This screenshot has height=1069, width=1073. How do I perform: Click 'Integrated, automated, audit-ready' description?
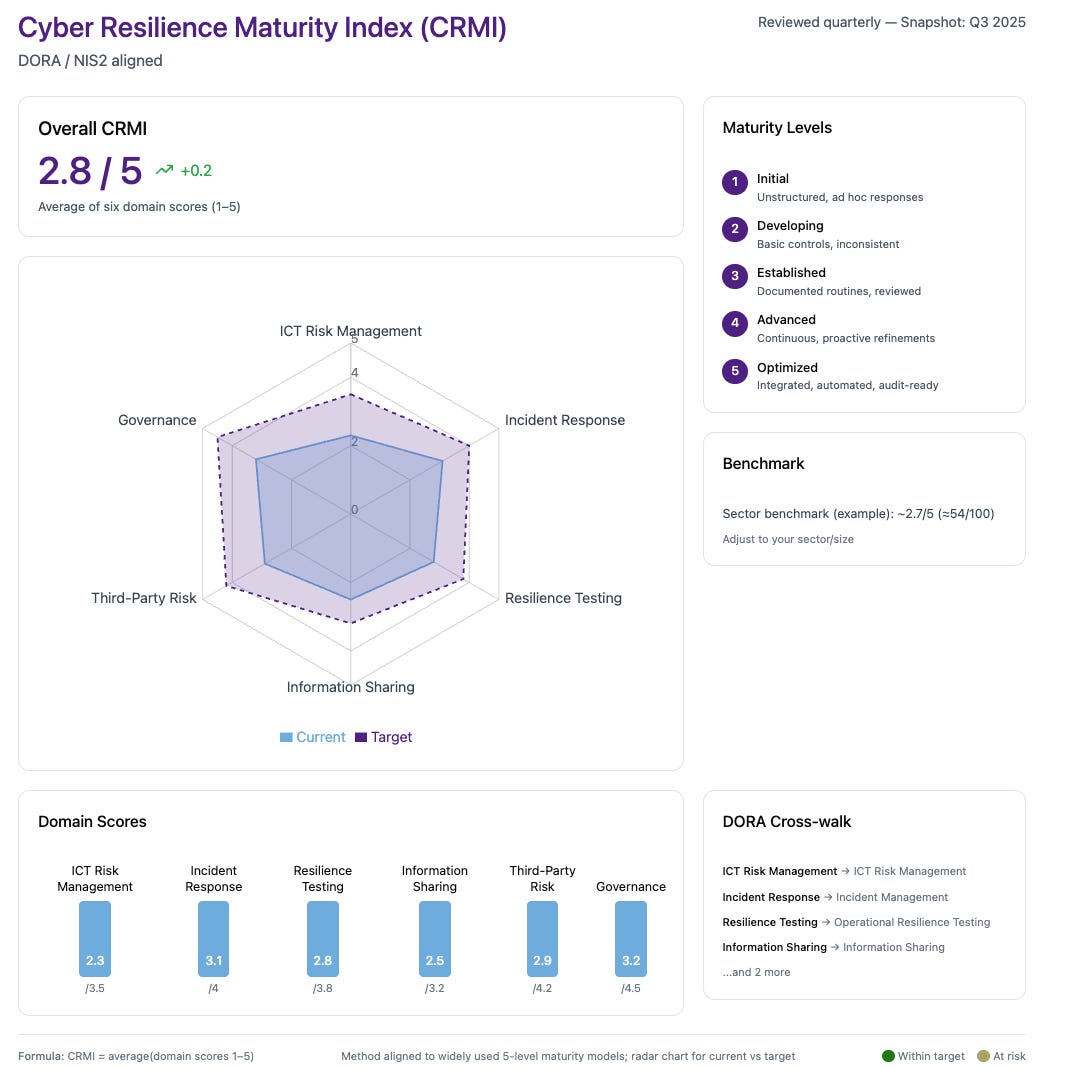click(x=847, y=385)
